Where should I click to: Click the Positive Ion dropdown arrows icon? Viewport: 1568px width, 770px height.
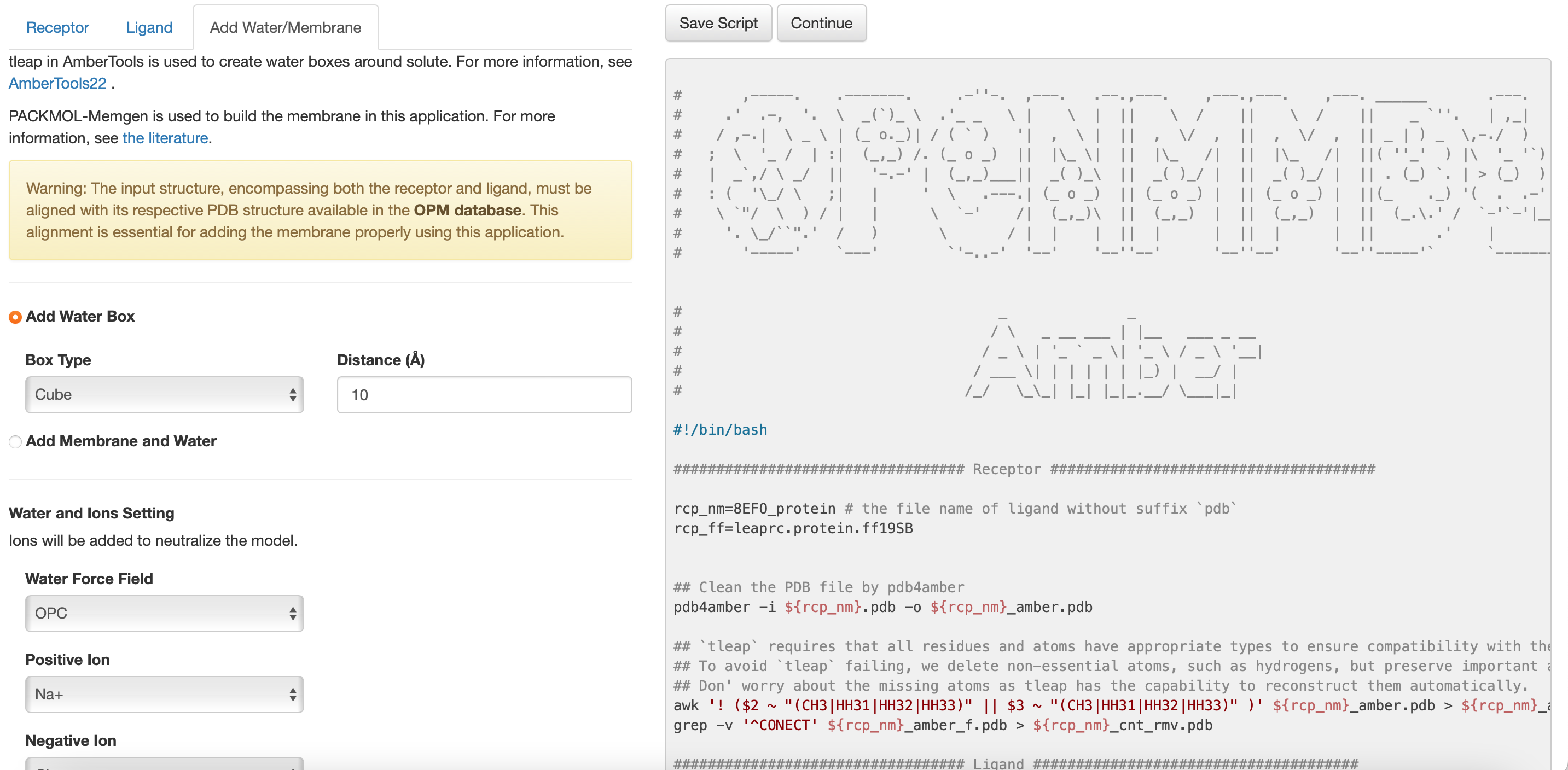point(293,694)
